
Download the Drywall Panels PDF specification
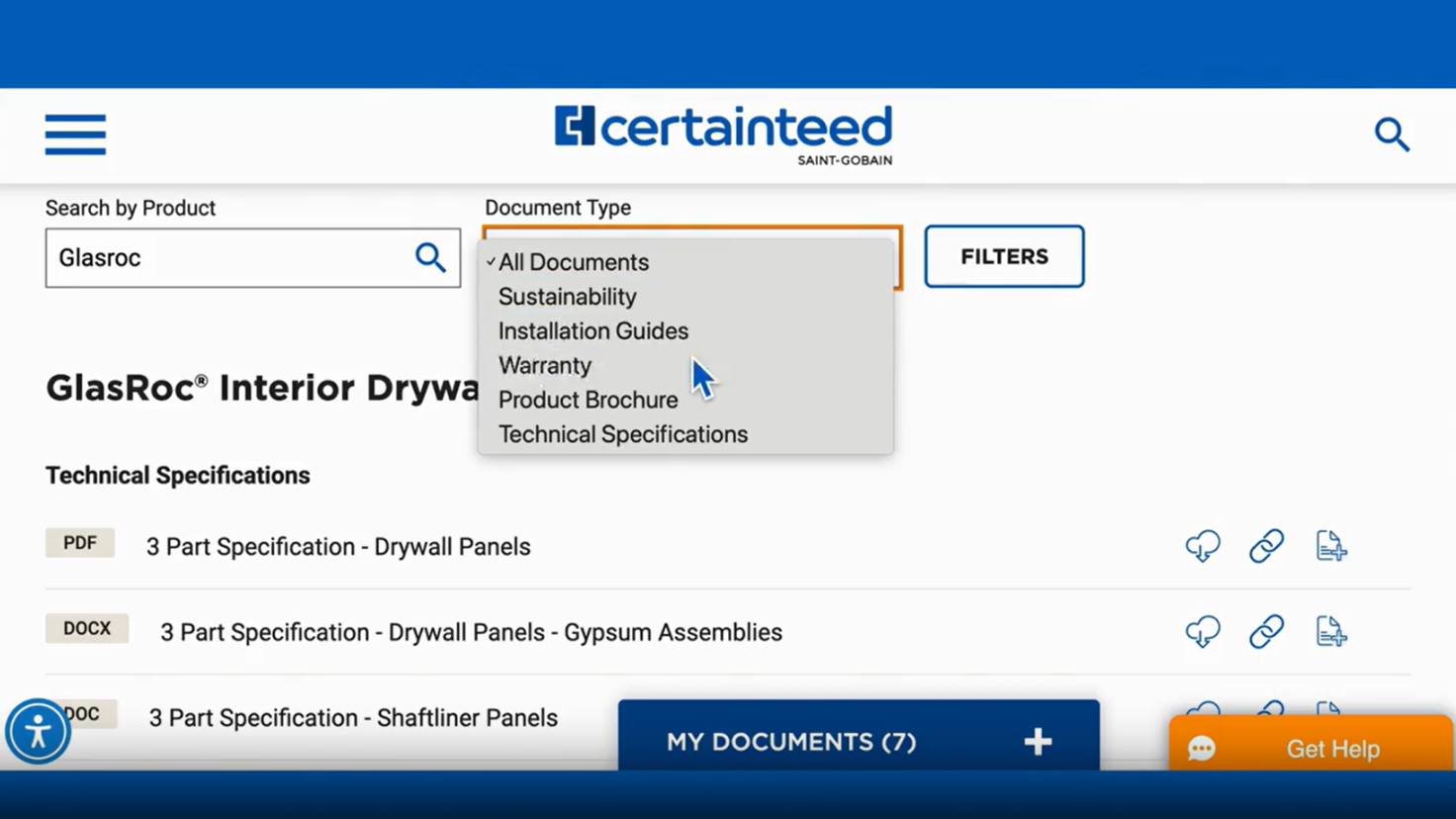[x=1202, y=546]
